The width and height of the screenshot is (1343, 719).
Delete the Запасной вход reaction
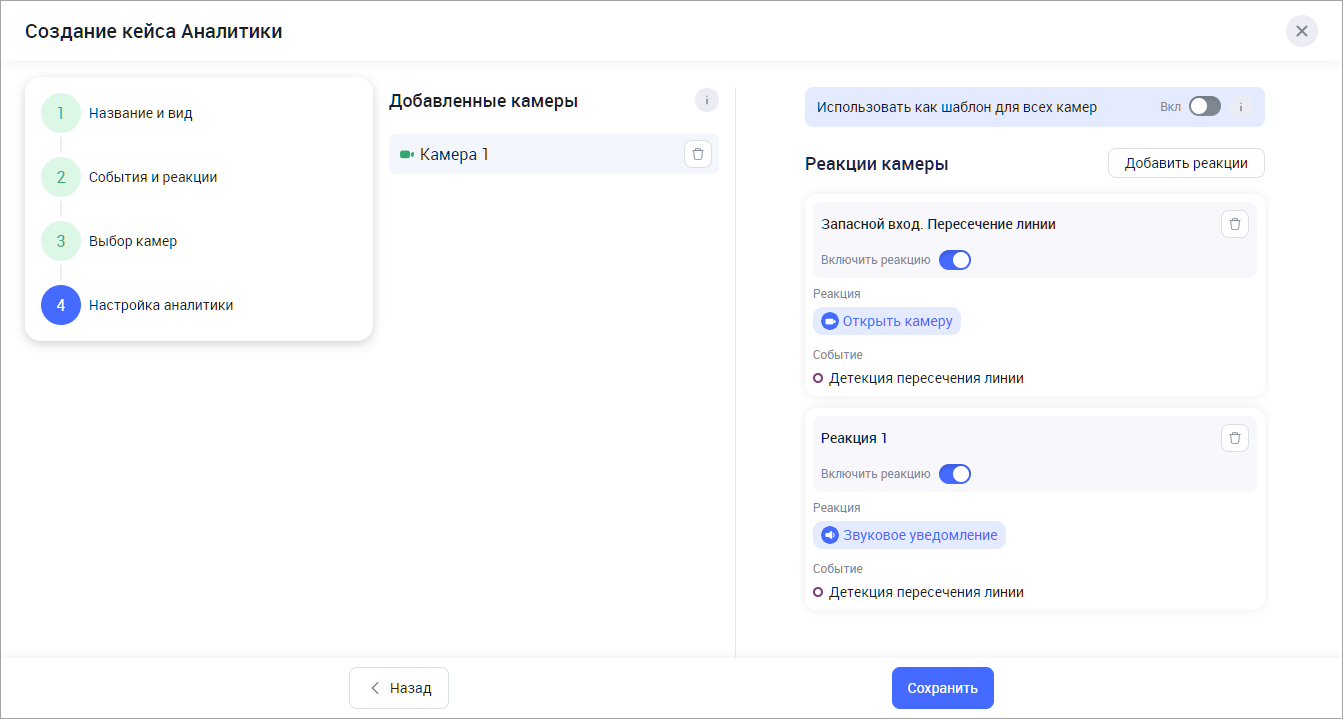[1234, 224]
